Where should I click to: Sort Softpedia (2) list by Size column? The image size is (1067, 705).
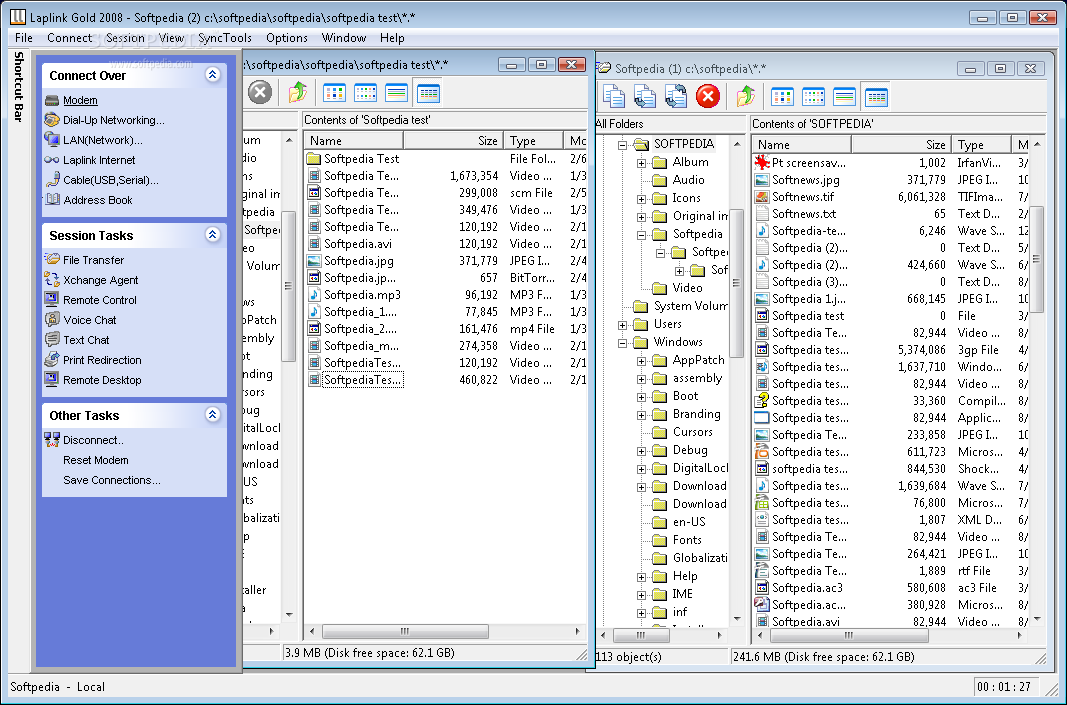tap(453, 141)
